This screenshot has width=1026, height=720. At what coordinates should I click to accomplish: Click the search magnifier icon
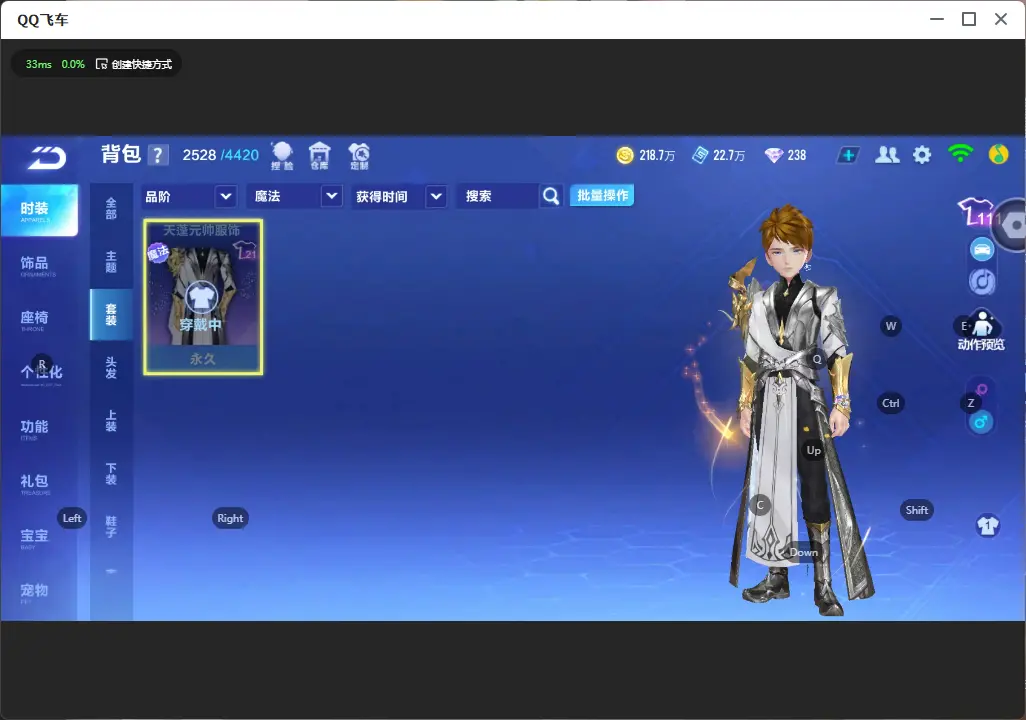551,196
